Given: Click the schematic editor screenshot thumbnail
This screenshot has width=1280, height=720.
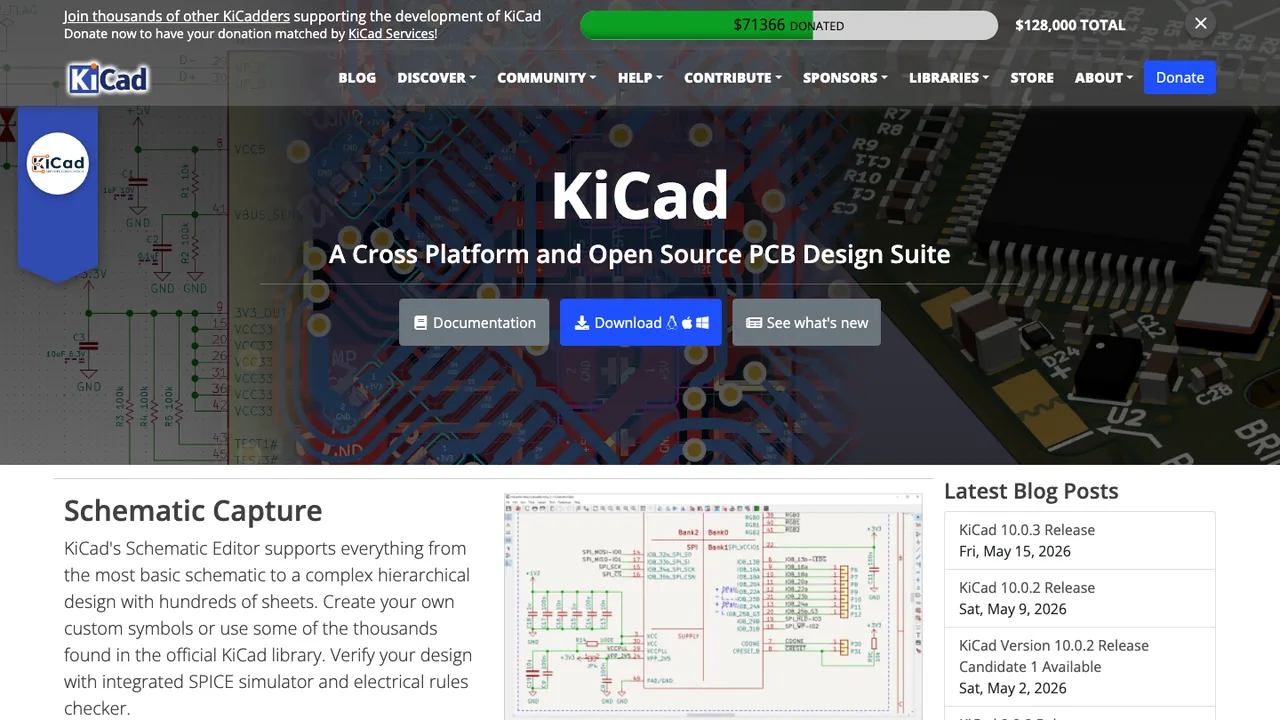Looking at the screenshot, I should click(713, 605).
